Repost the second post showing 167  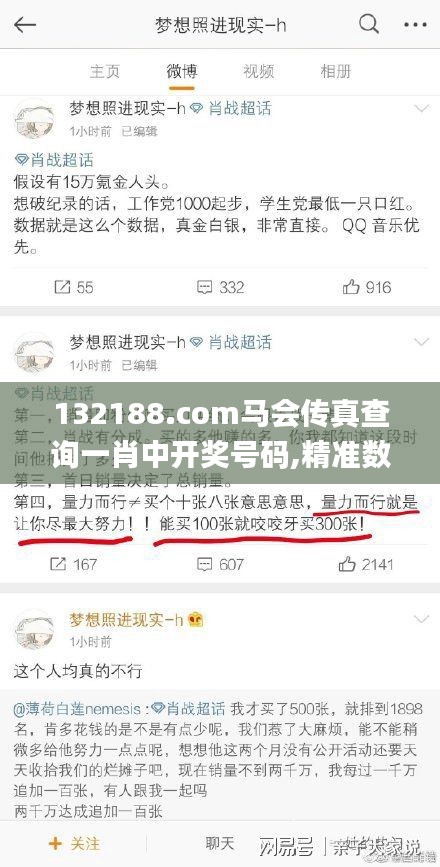point(74,564)
